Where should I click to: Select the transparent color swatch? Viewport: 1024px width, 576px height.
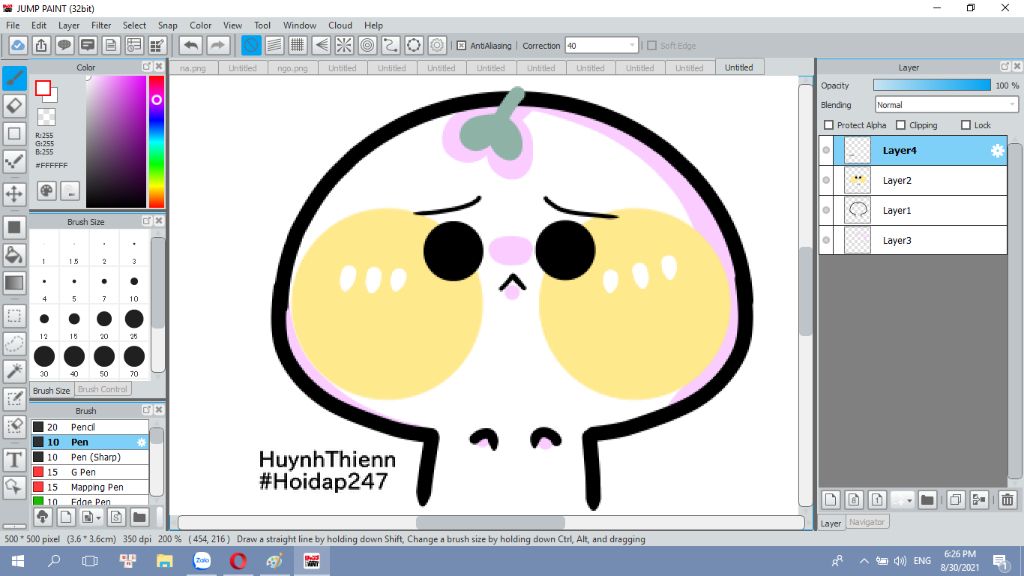[x=46, y=117]
